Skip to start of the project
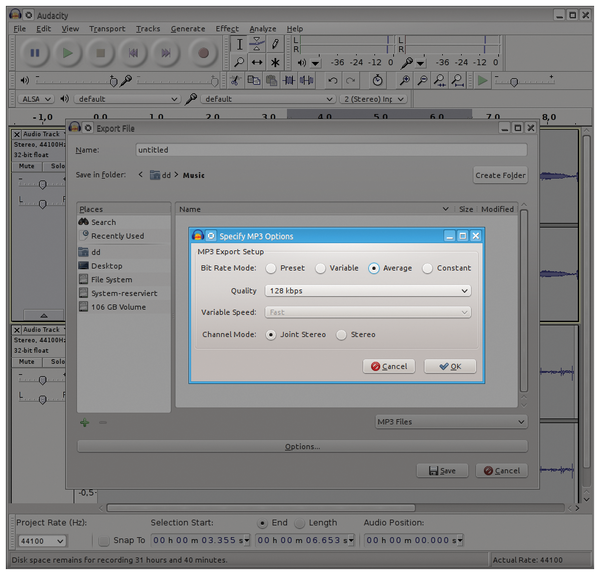Image resolution: width=600 pixels, height=575 pixels. click(133, 53)
